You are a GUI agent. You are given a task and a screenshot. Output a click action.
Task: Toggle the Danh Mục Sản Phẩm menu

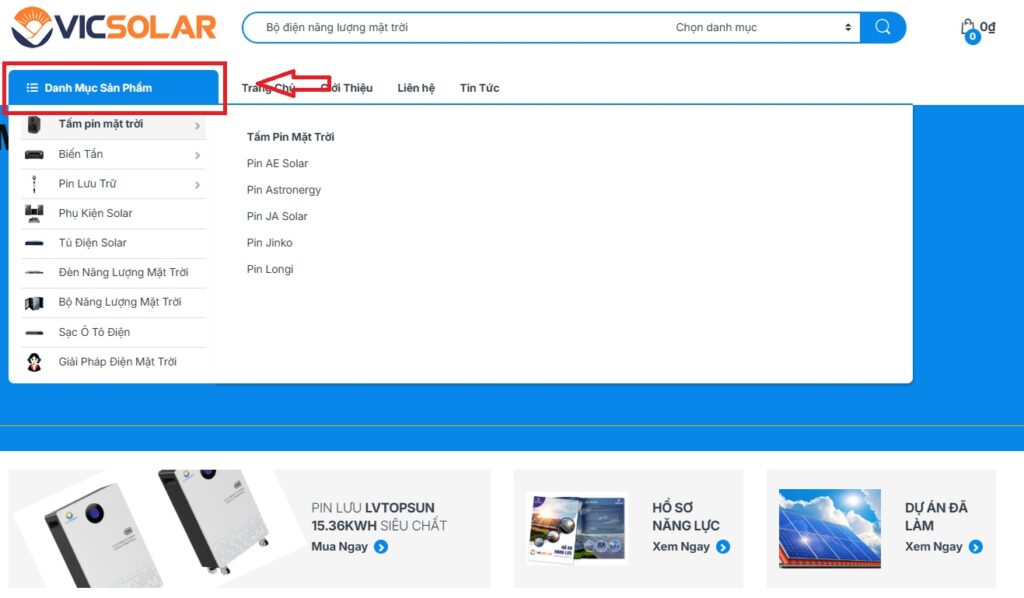114,87
